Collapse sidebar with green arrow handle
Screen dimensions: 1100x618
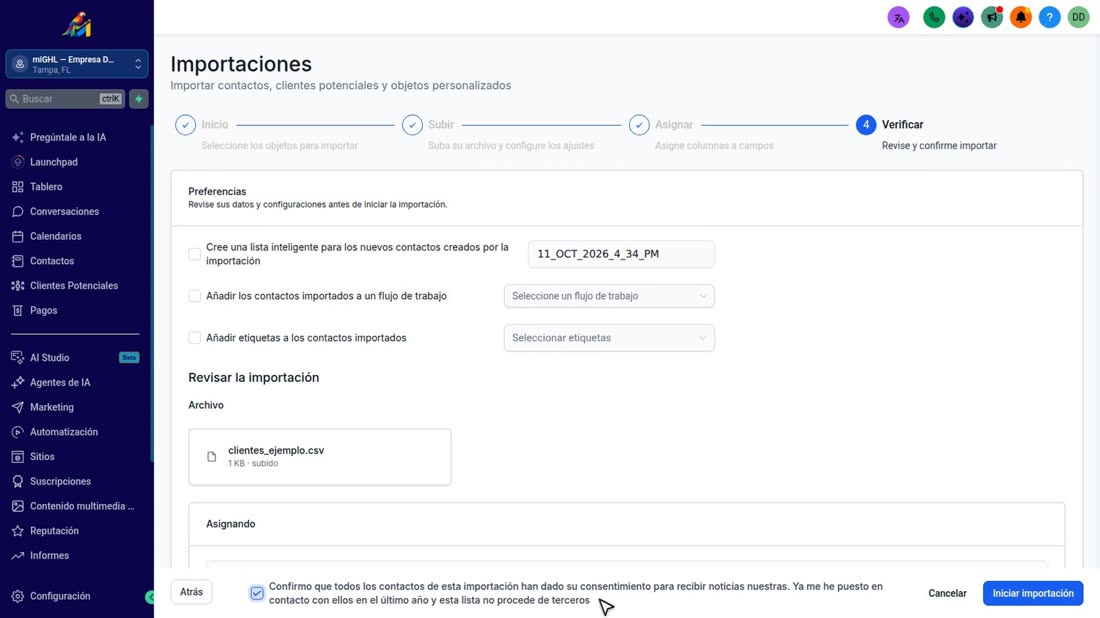click(x=149, y=597)
